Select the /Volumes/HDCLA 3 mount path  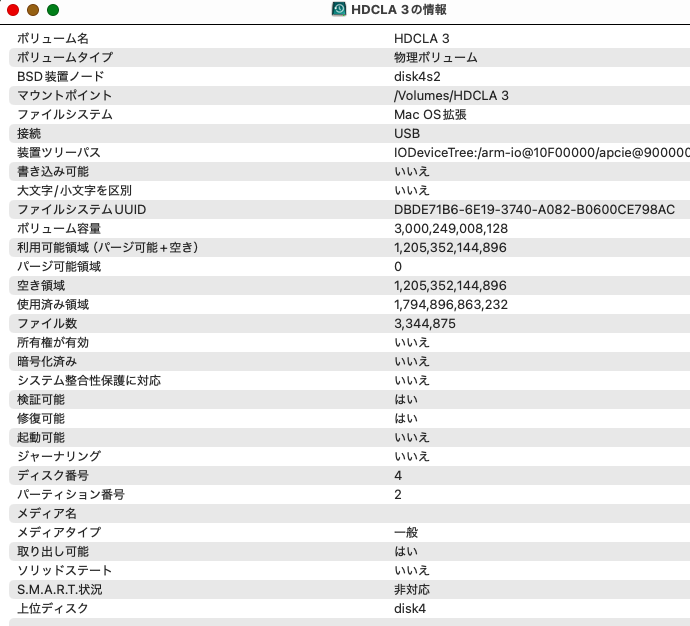click(451, 95)
